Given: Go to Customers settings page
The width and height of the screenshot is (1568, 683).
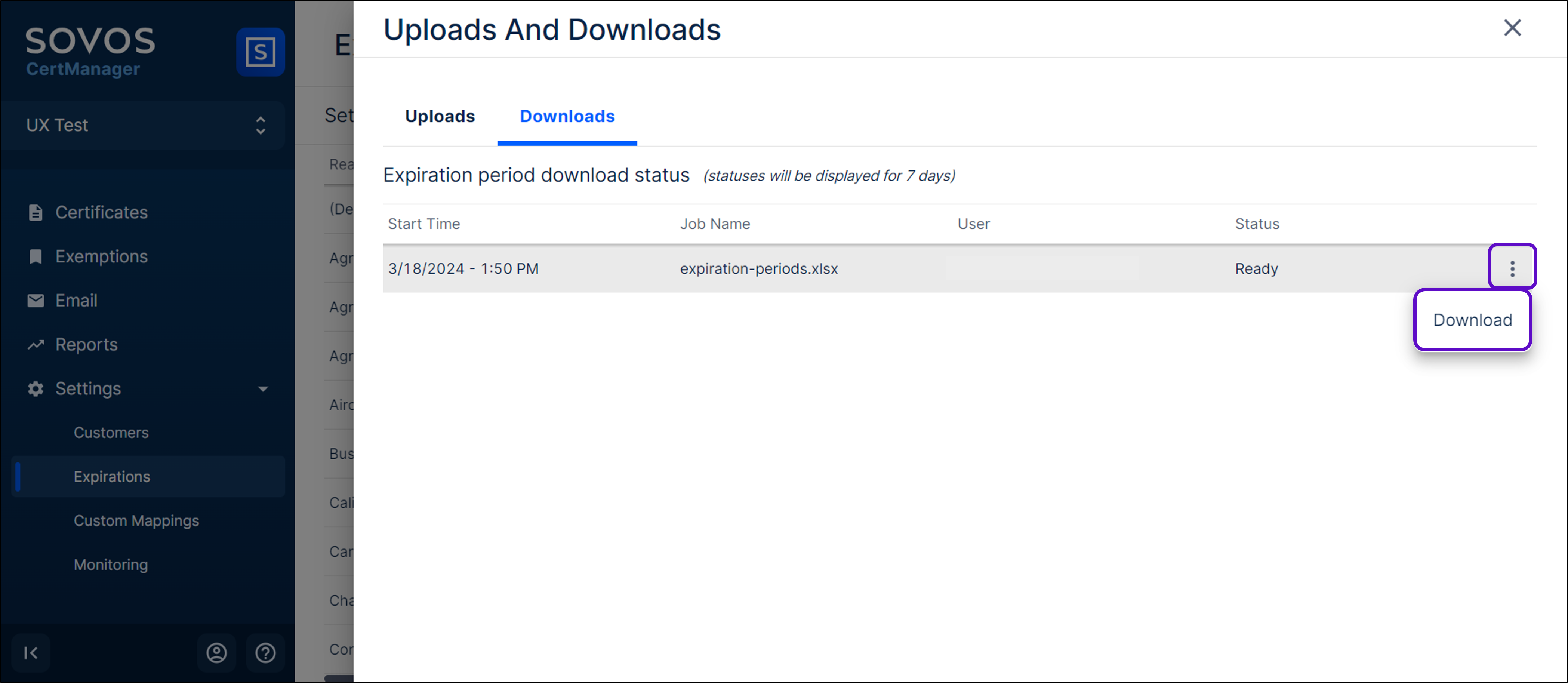Looking at the screenshot, I should 111,433.
